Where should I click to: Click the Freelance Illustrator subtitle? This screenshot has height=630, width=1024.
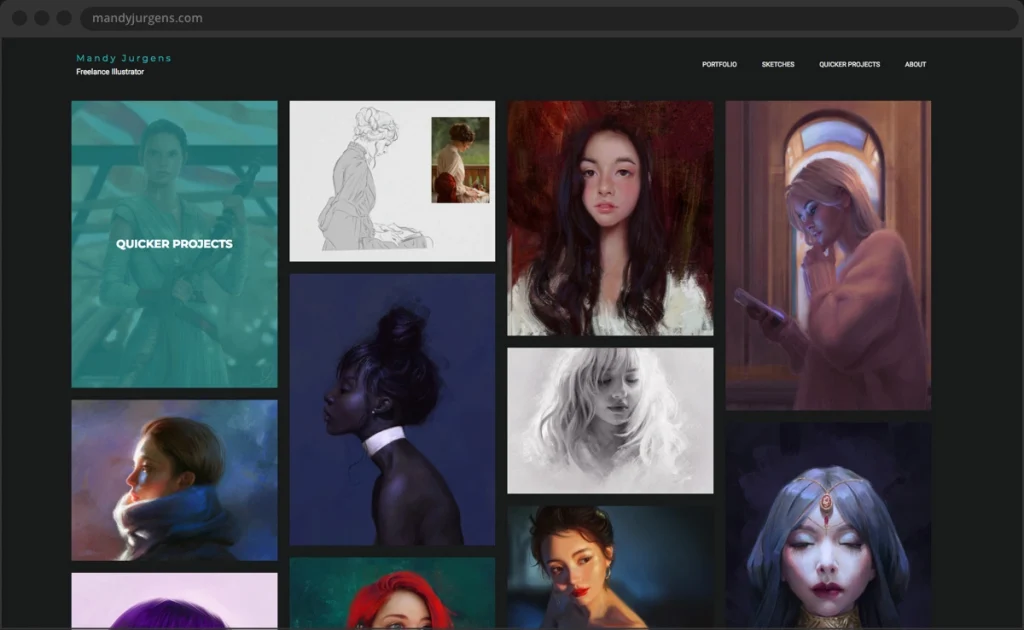click(x=110, y=72)
